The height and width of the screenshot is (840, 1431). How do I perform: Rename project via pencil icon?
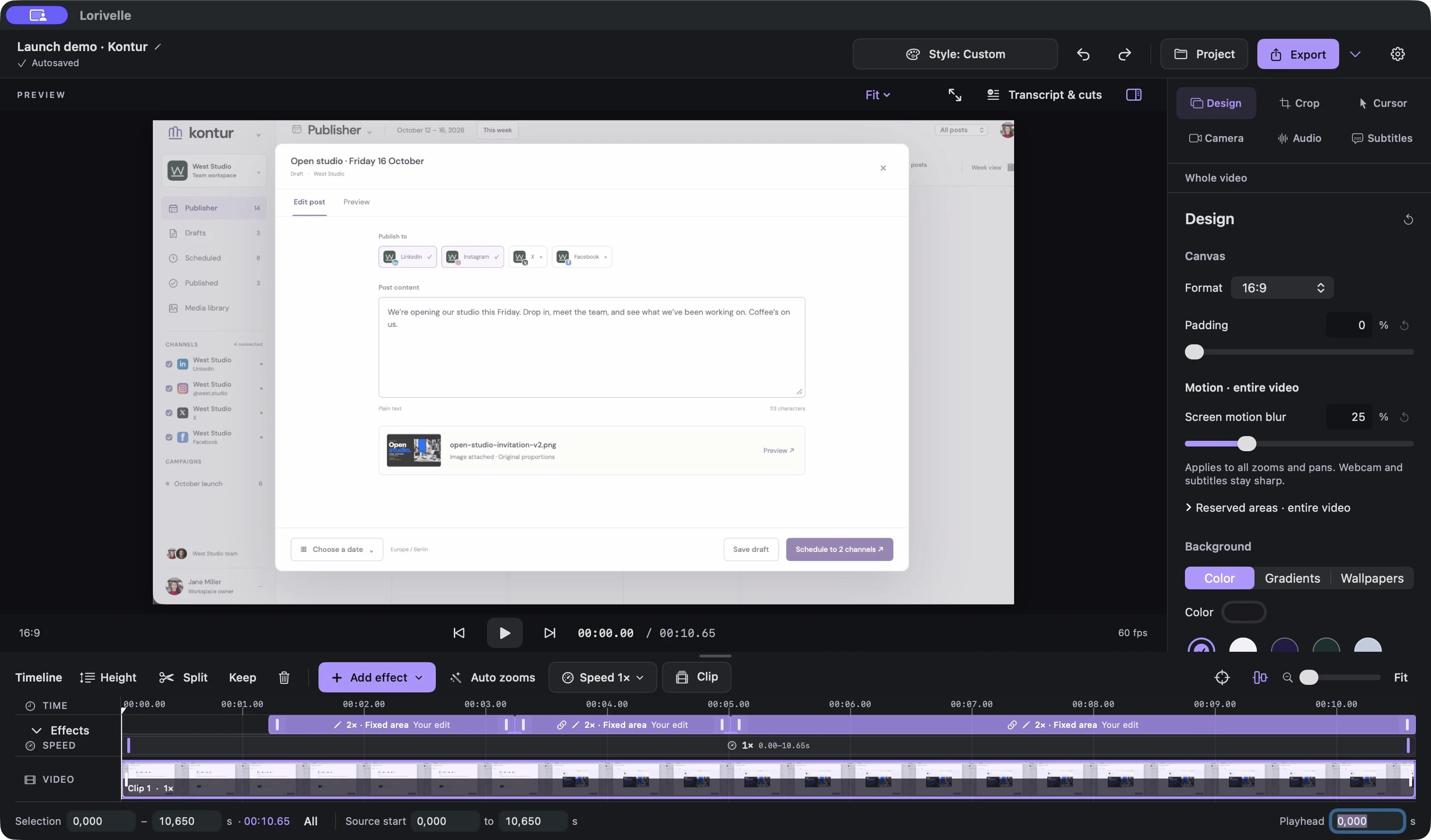(158, 46)
